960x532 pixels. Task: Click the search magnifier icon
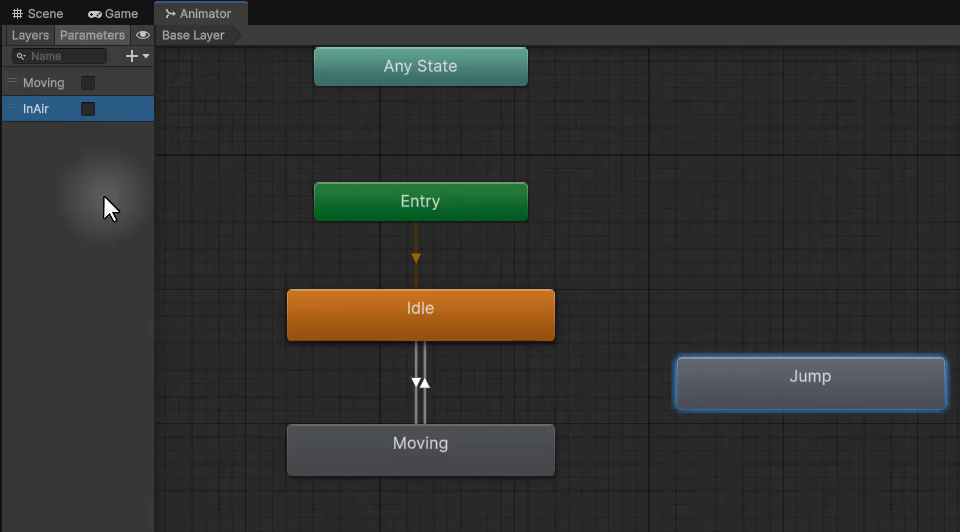click(21, 56)
